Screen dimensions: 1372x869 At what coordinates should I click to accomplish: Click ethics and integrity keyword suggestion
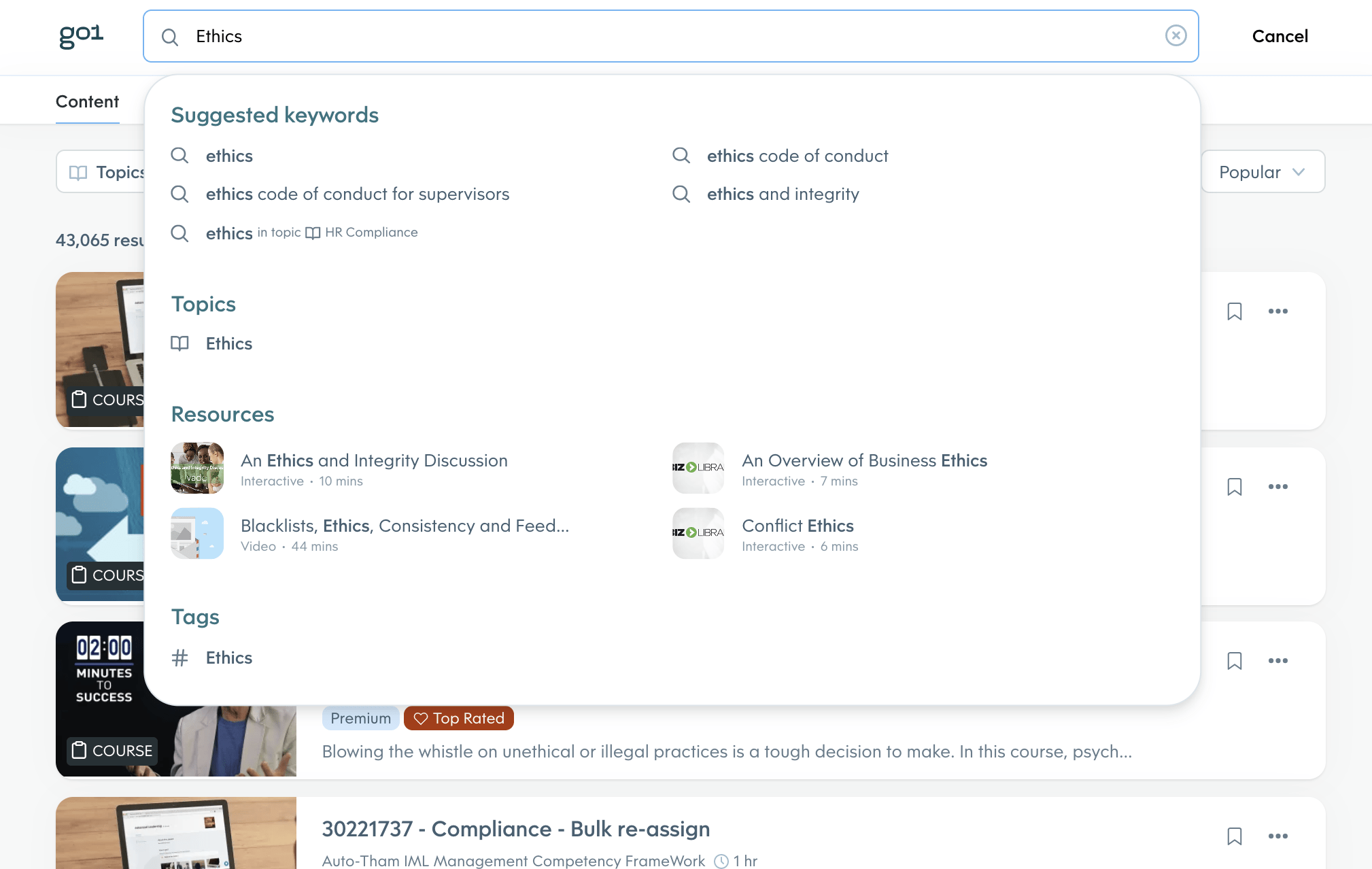point(783,193)
